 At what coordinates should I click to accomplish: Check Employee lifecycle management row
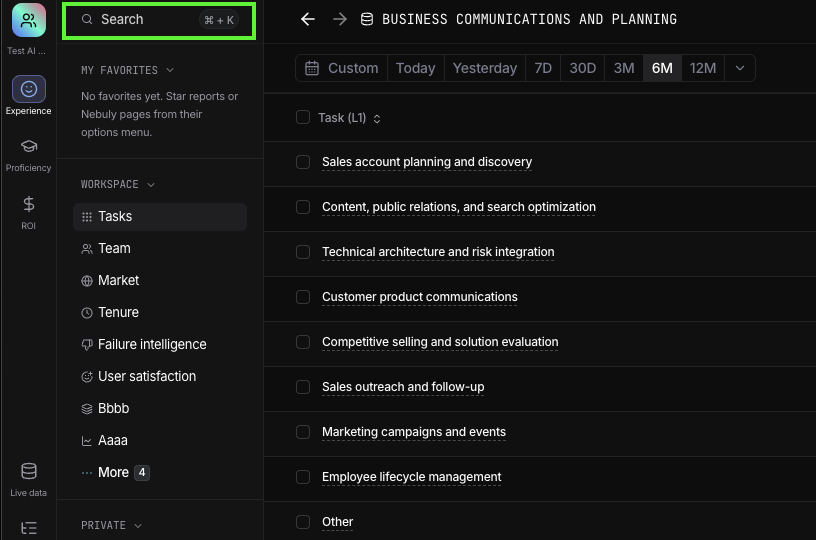(x=303, y=477)
